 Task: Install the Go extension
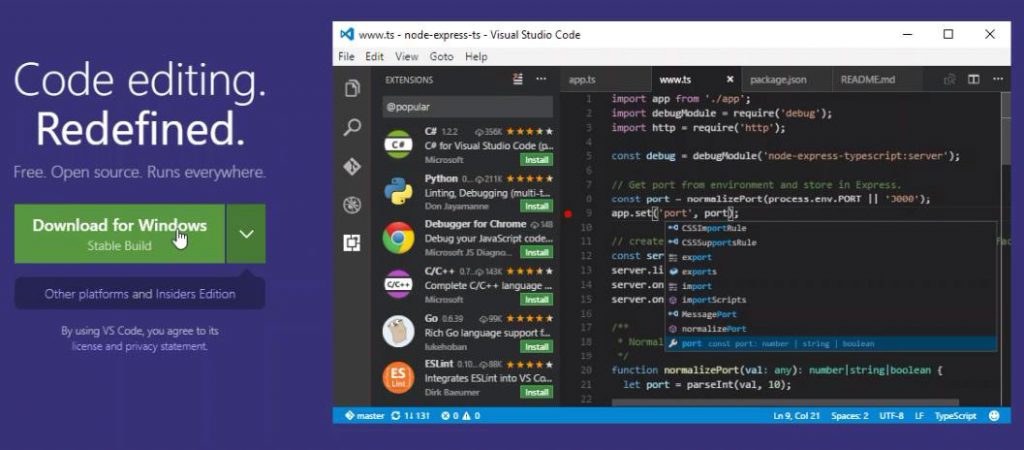537,347
